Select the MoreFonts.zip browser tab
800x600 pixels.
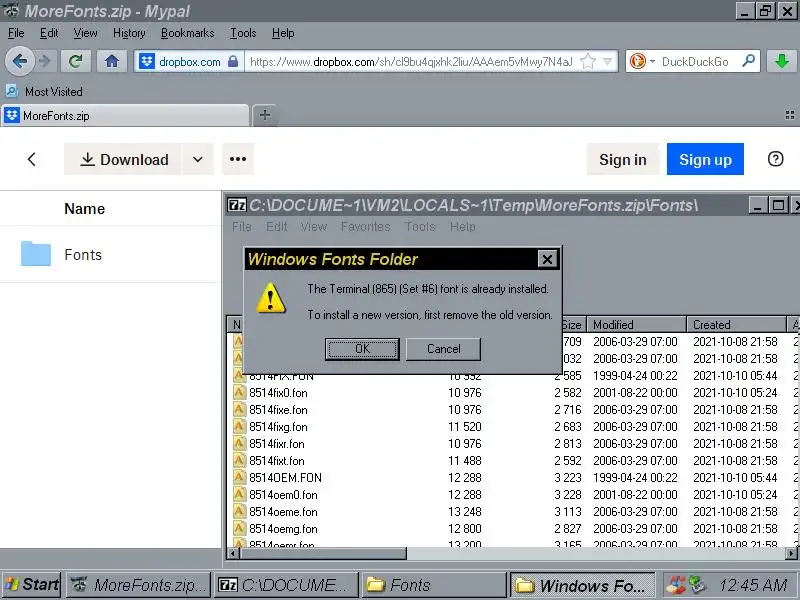pyautogui.click(x=125, y=115)
